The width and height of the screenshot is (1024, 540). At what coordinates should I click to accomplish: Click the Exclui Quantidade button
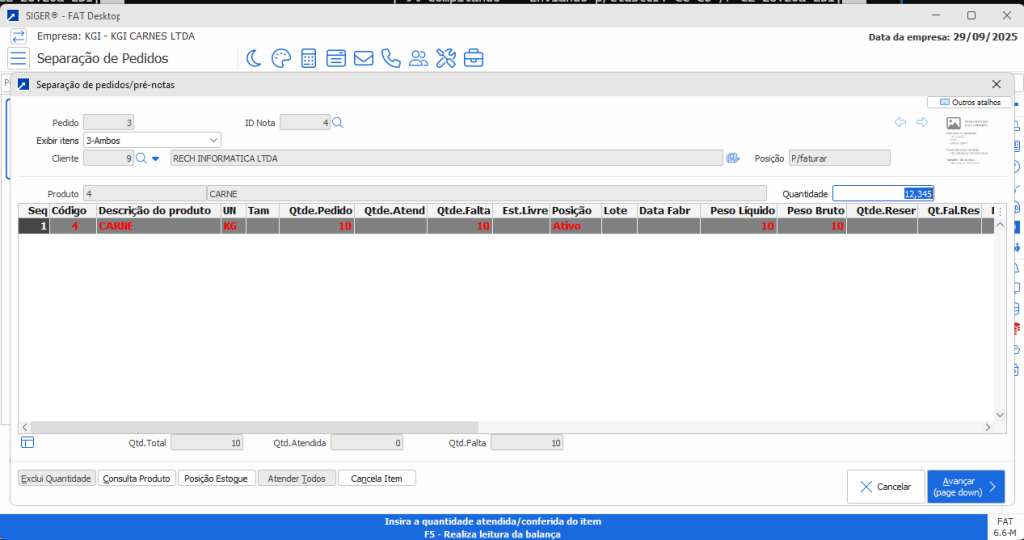pos(56,479)
